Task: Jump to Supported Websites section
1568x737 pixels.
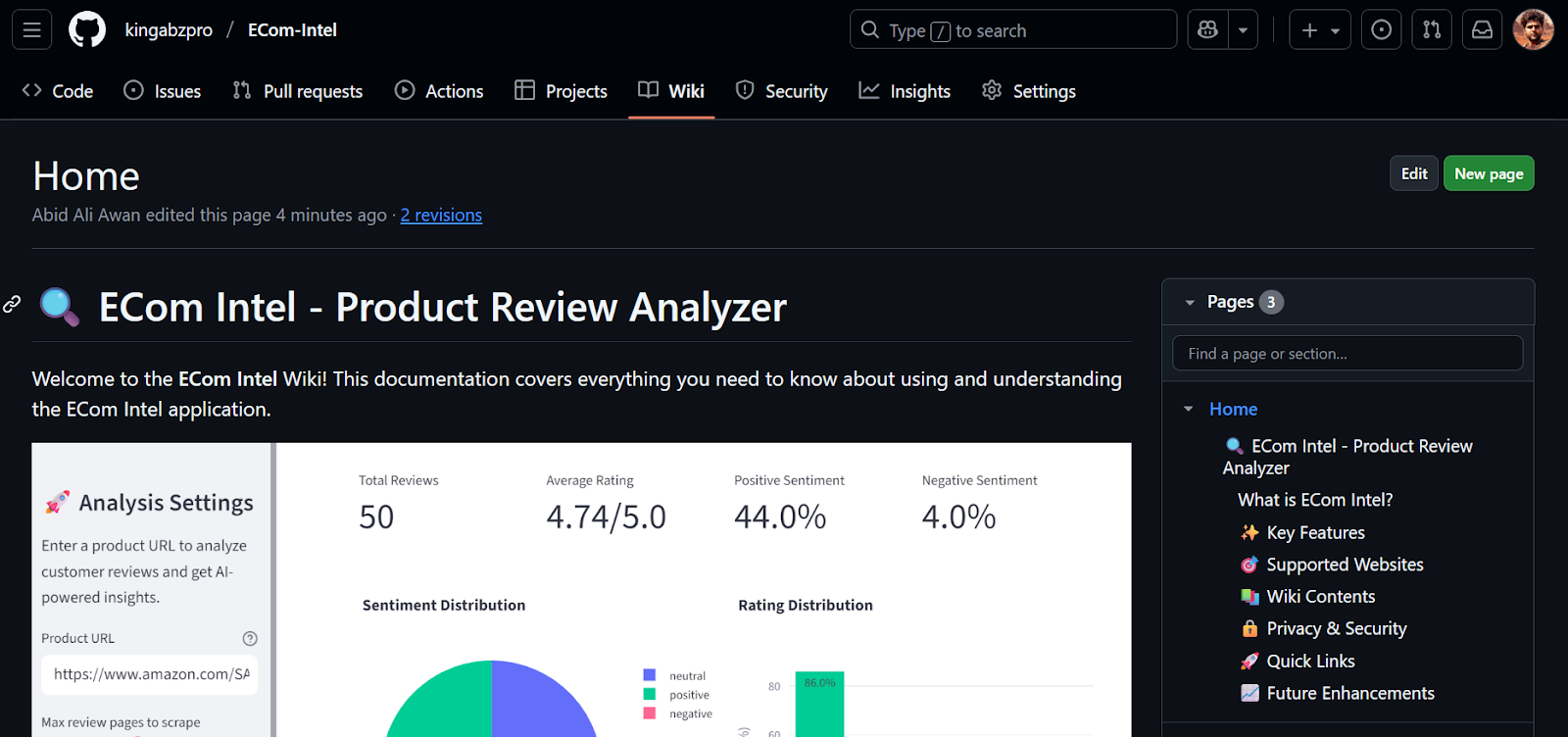Action: (x=1332, y=565)
